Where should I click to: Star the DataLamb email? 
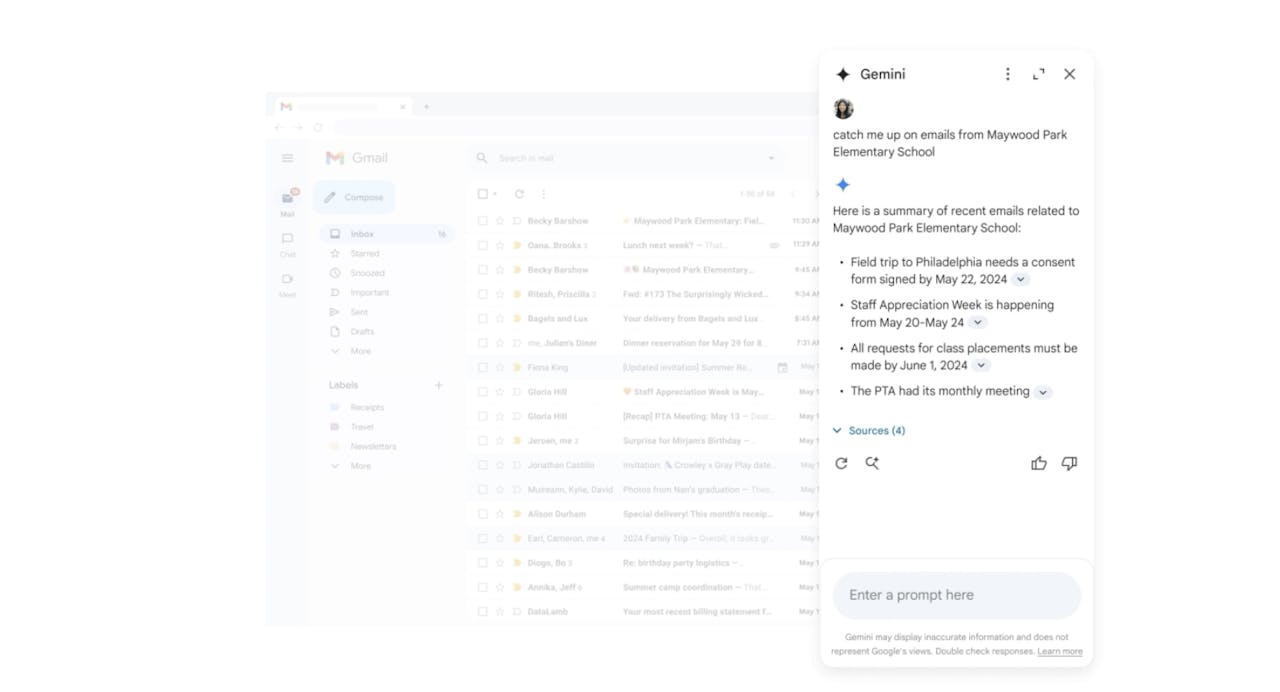(500, 611)
